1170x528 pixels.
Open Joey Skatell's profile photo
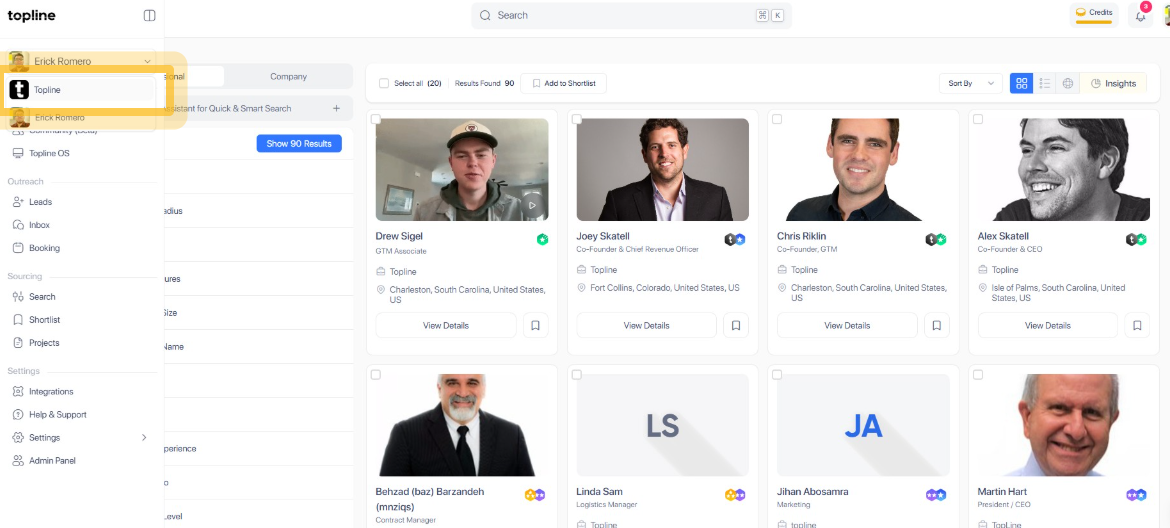[x=663, y=169]
